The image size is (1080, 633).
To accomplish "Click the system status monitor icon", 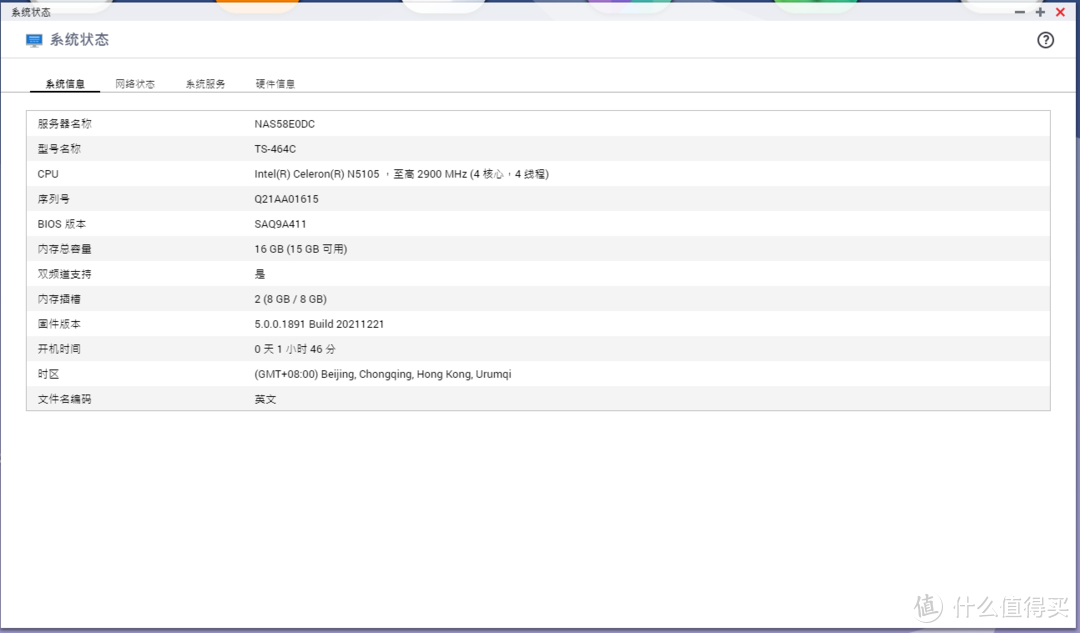I will pos(34,40).
